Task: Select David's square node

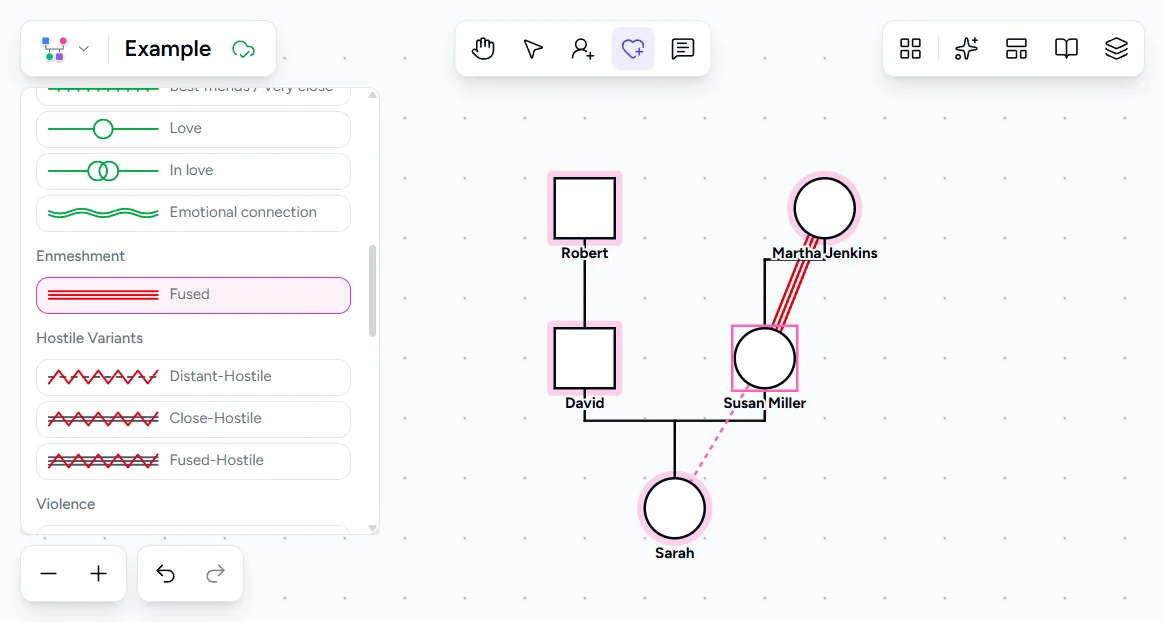Action: click(585, 358)
